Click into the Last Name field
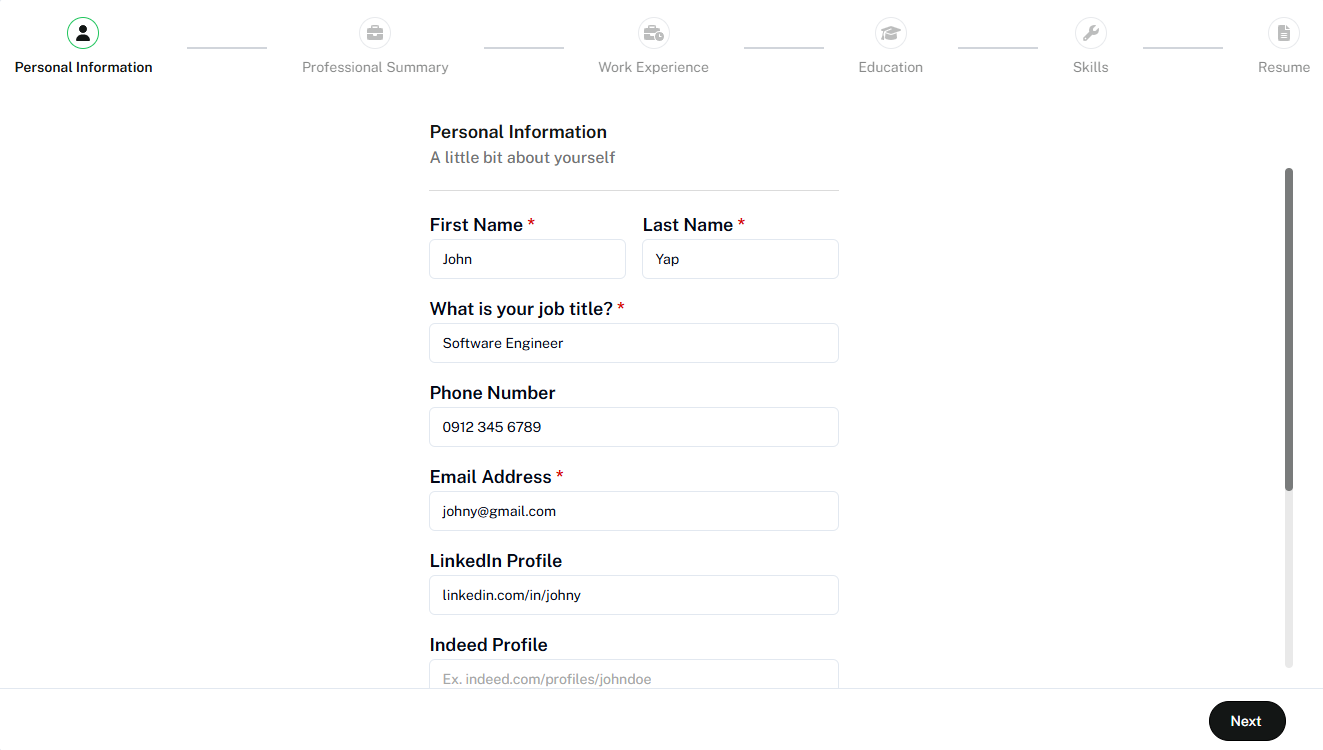The width and height of the screenshot is (1323, 750). [x=740, y=259]
